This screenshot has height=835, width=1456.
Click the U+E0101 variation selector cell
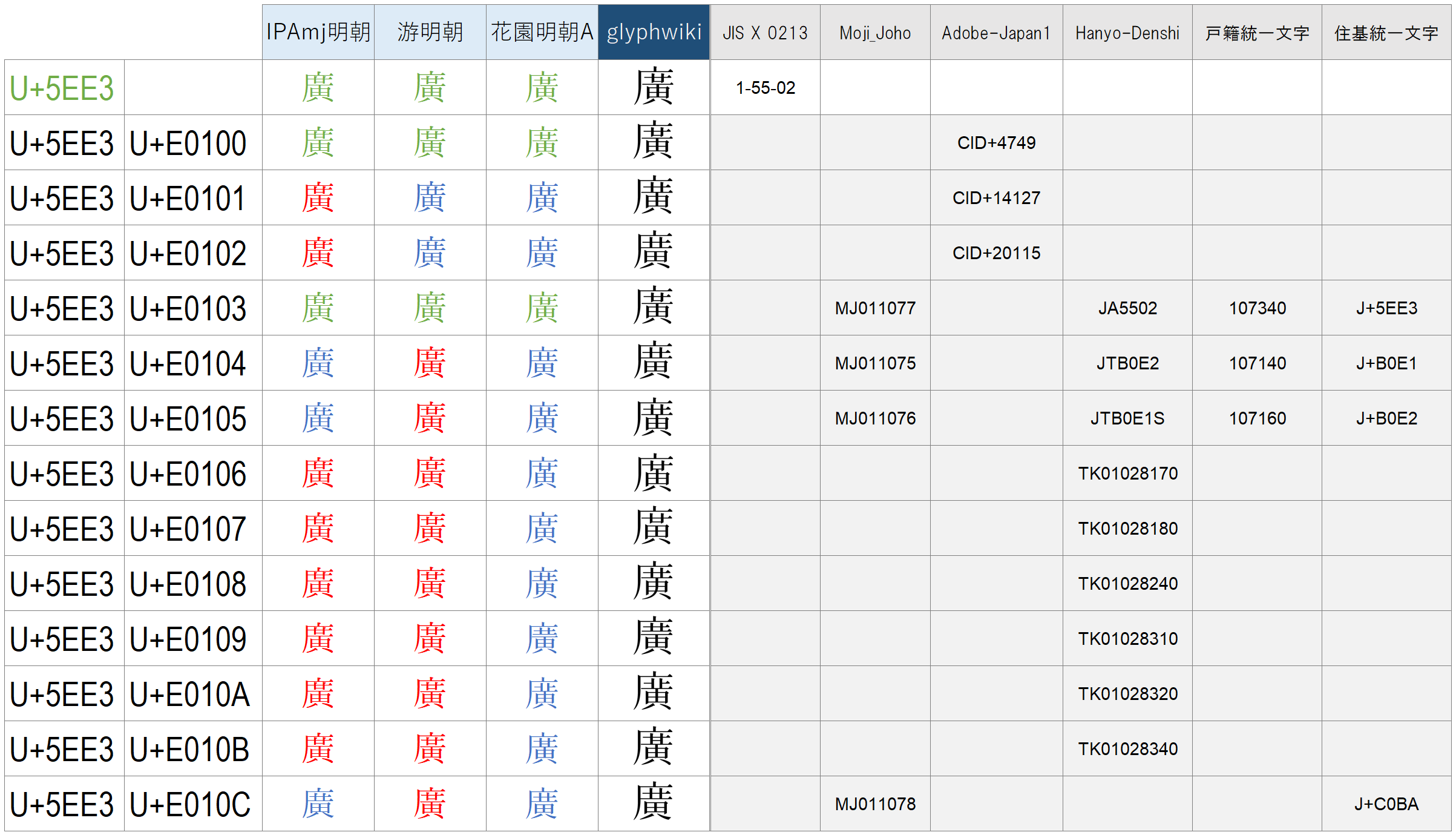click(193, 197)
